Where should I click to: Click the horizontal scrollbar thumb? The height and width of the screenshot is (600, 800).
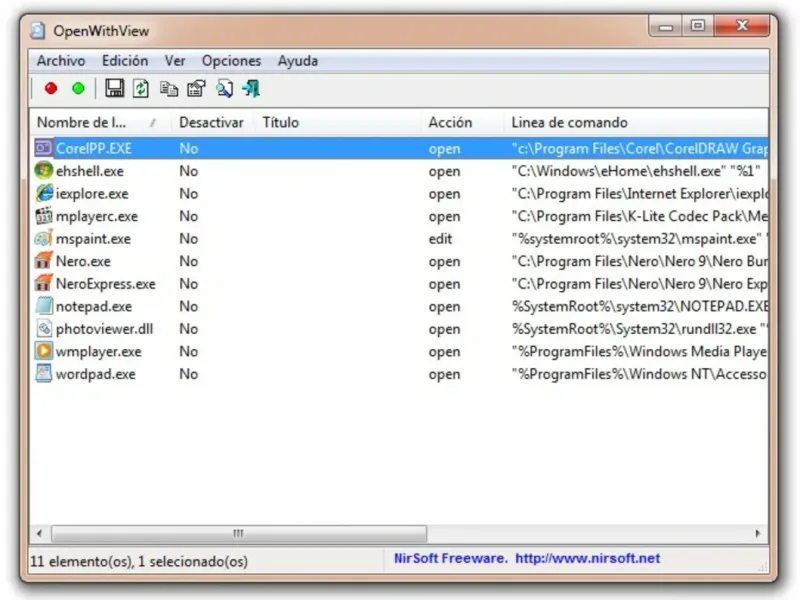[239, 534]
